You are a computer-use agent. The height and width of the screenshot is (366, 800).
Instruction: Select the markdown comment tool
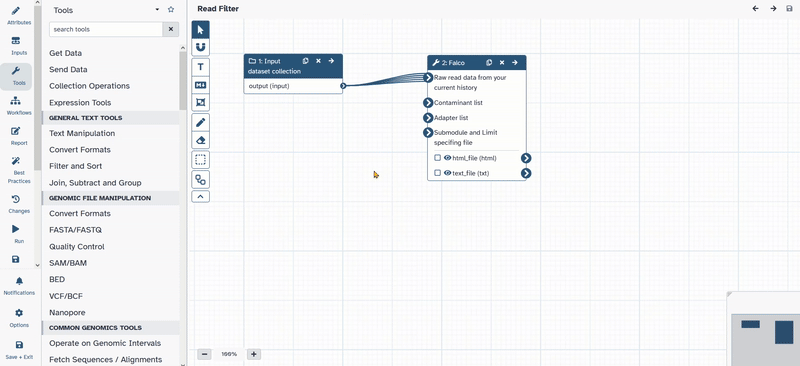point(201,85)
